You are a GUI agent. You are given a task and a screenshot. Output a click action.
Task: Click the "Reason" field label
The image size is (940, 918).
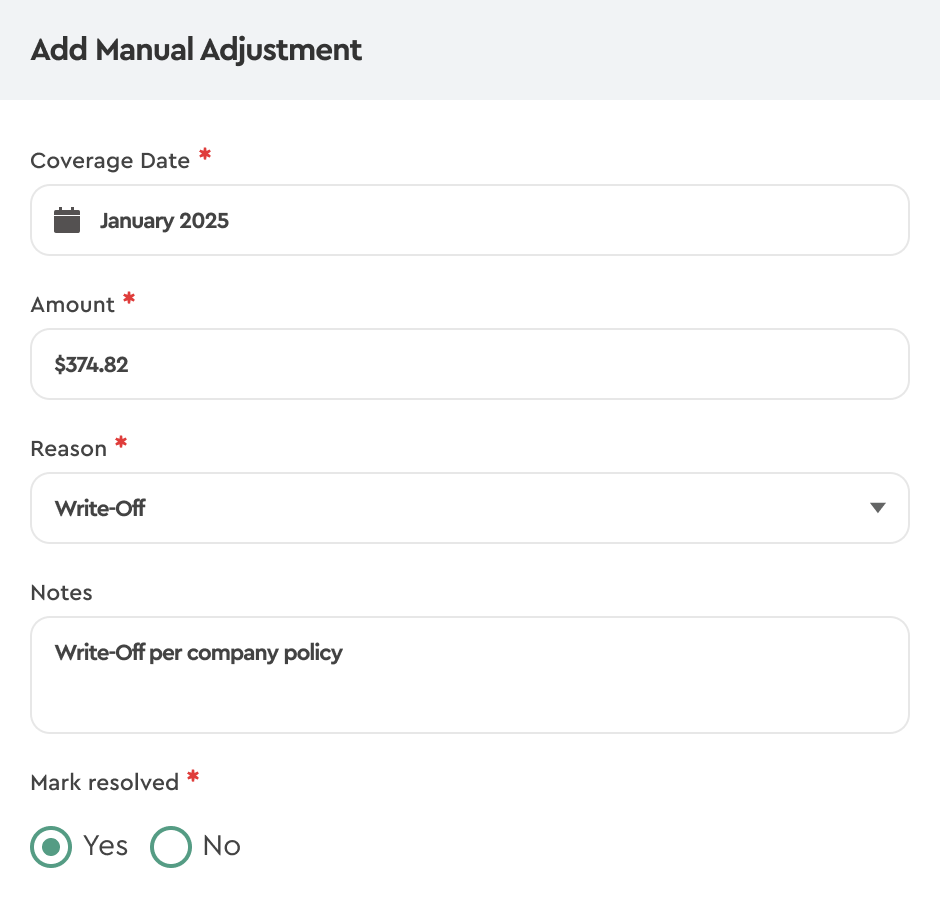(x=69, y=449)
